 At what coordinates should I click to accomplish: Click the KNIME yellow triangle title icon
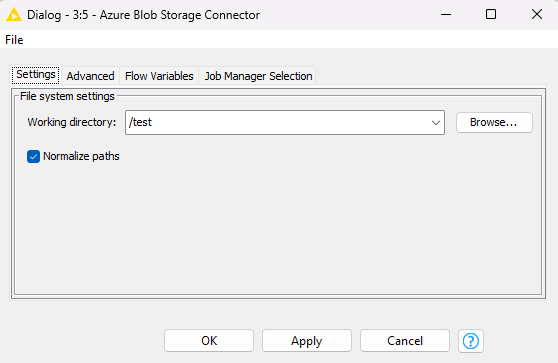coord(14,15)
